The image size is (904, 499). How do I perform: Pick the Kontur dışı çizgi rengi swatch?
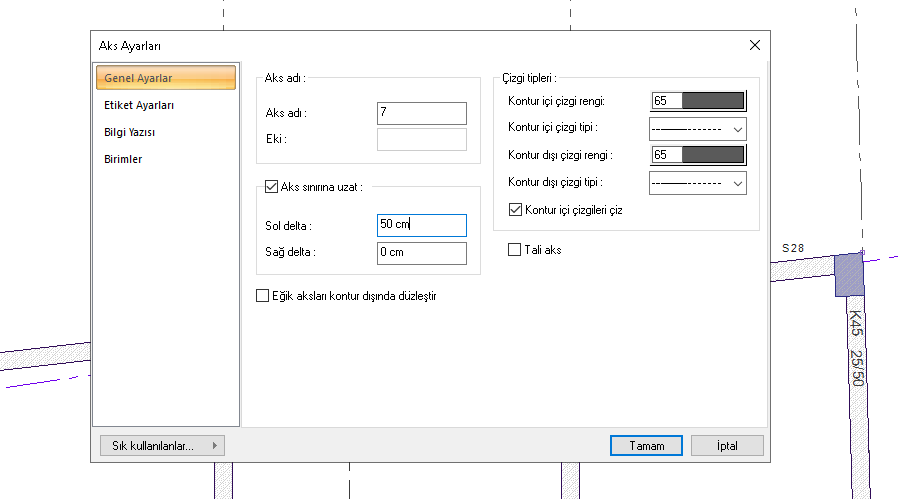coord(698,155)
